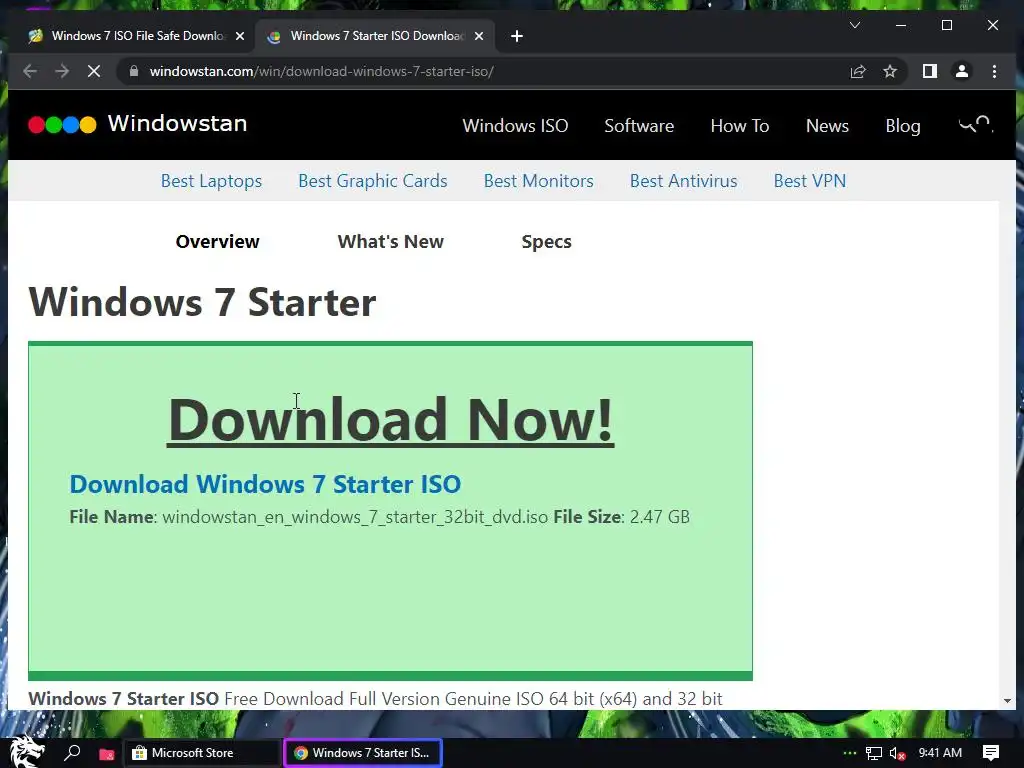The image size is (1024, 768).
Task: Go to Windowstan home via site name
Action: (177, 123)
